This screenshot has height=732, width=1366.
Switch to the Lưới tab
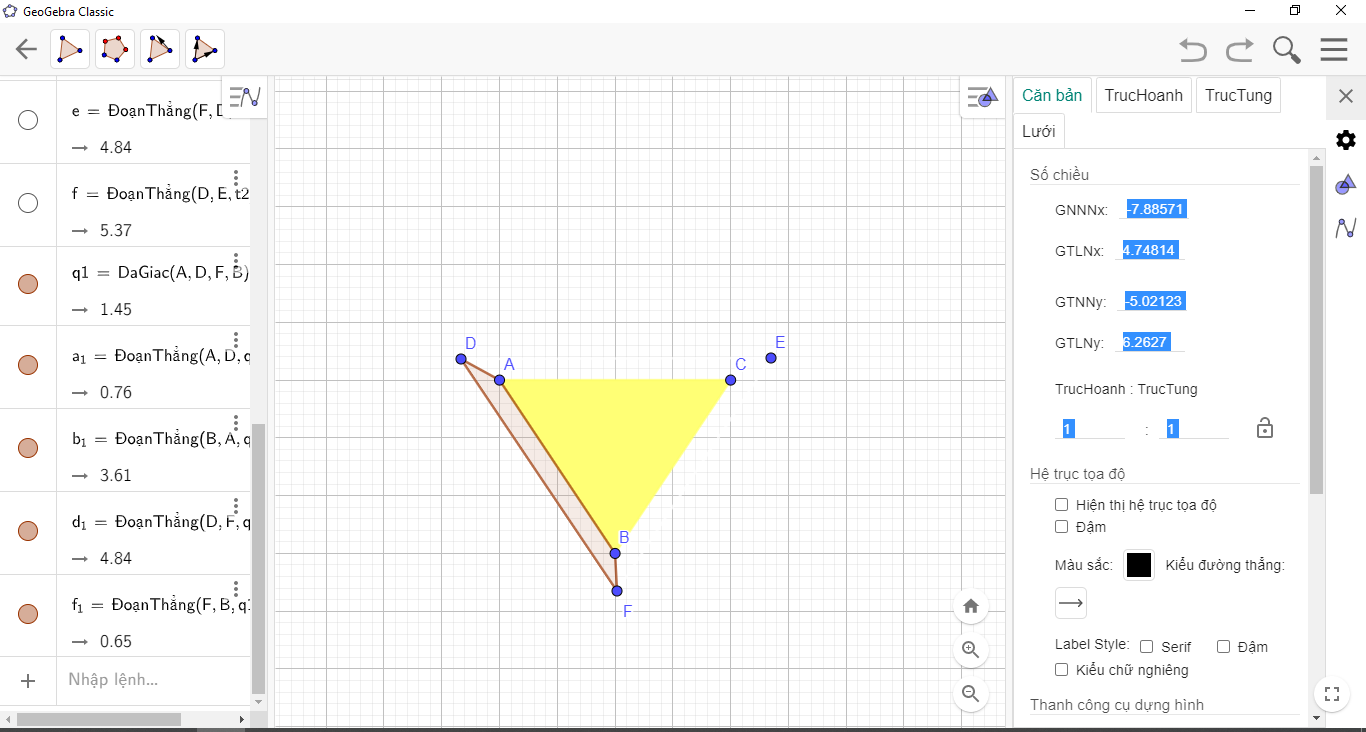[1038, 131]
